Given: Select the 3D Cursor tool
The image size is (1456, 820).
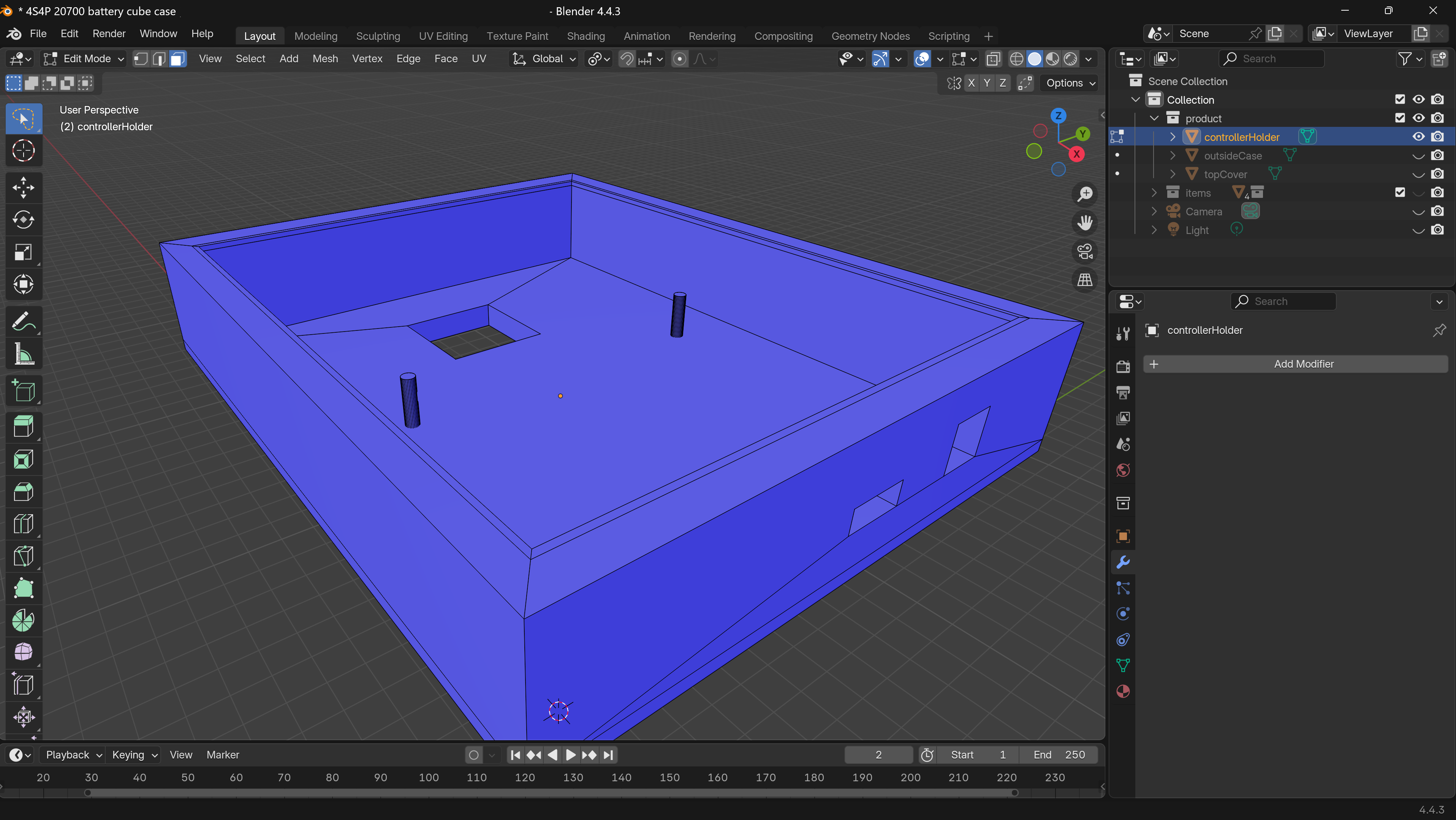Looking at the screenshot, I should click(23, 150).
